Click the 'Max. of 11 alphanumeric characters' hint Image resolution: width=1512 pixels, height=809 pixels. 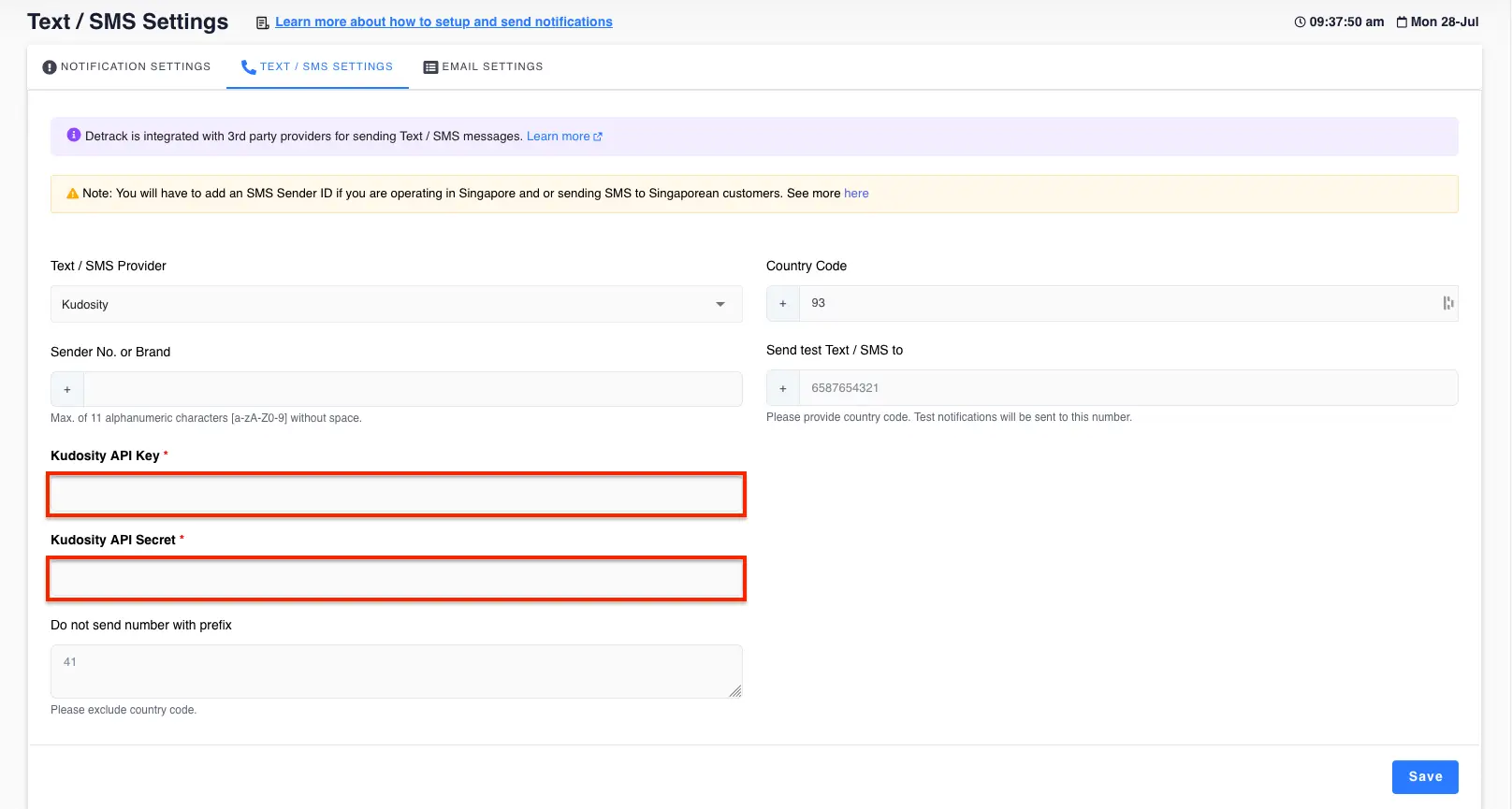pos(206,418)
